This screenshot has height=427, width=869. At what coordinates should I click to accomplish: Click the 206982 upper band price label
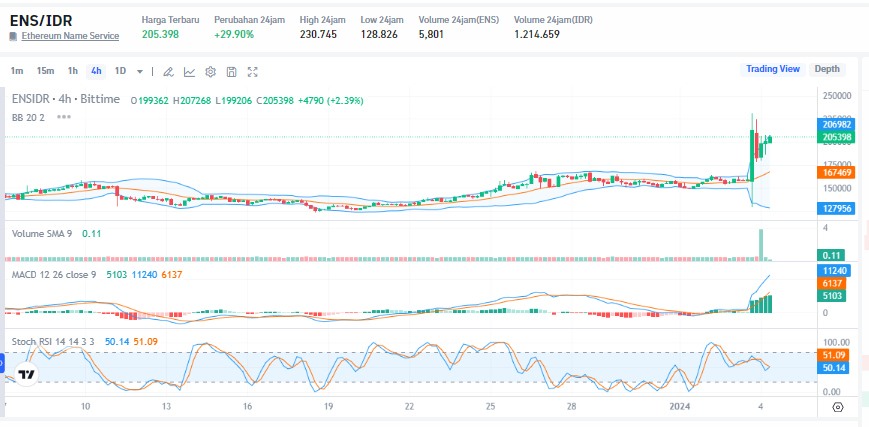[x=836, y=125]
